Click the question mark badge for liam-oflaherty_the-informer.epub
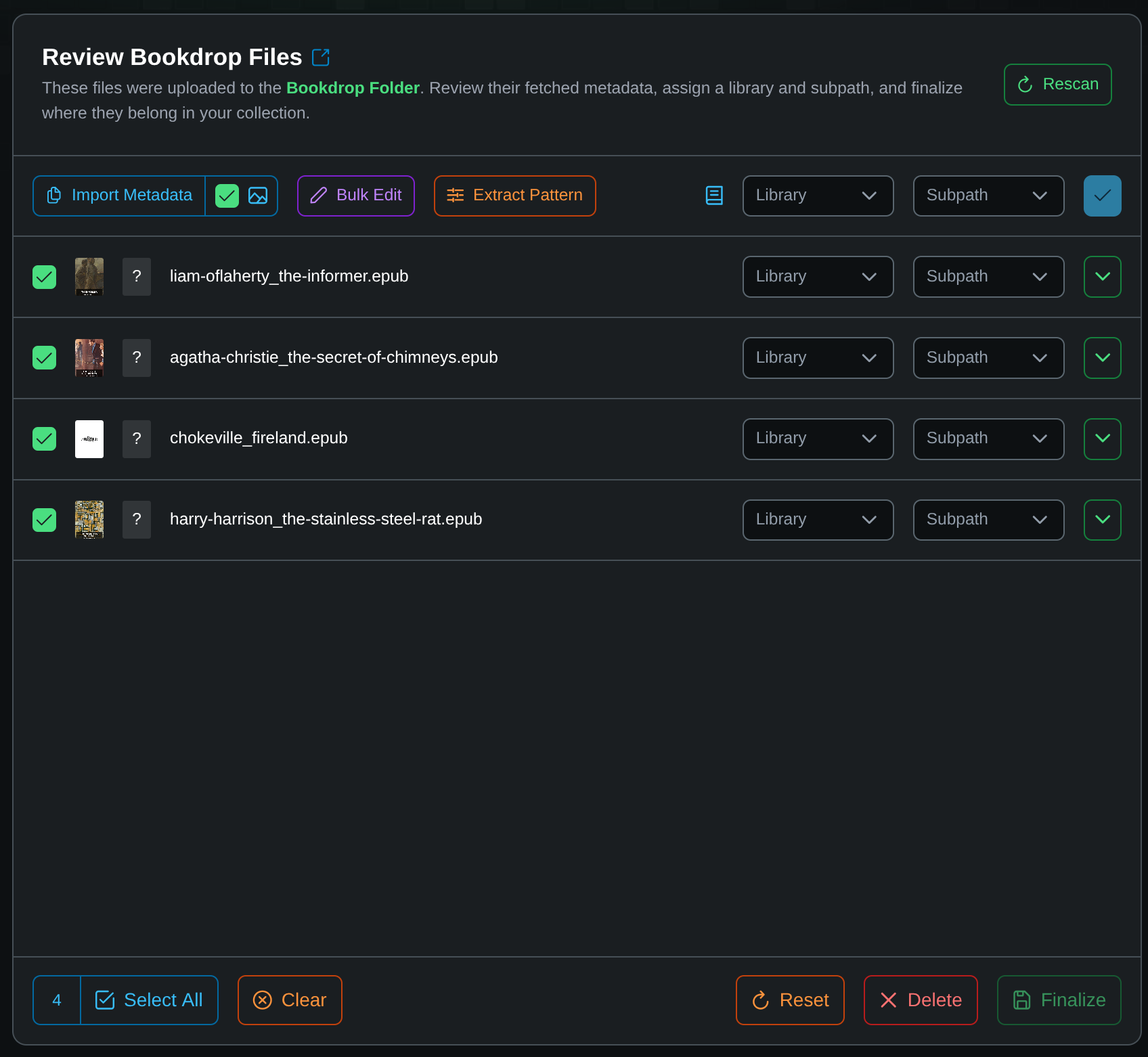Viewport: 1148px width, 1057px height. point(137,276)
